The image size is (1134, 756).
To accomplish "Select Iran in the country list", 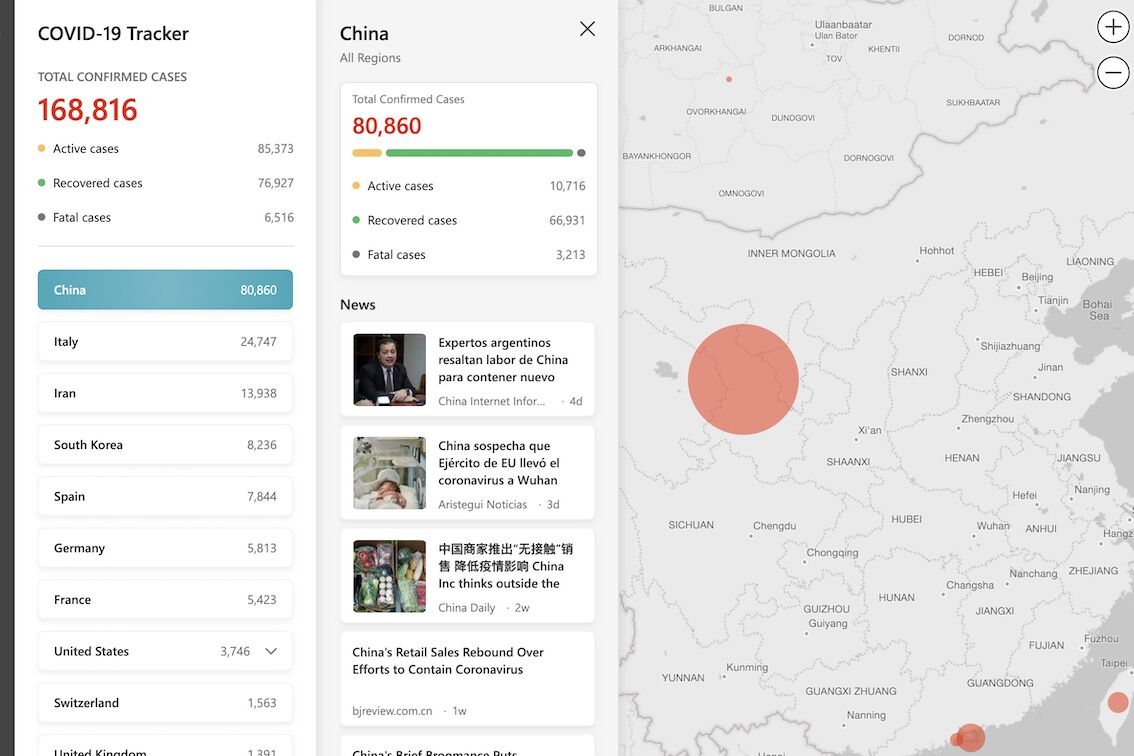I will 165,393.
